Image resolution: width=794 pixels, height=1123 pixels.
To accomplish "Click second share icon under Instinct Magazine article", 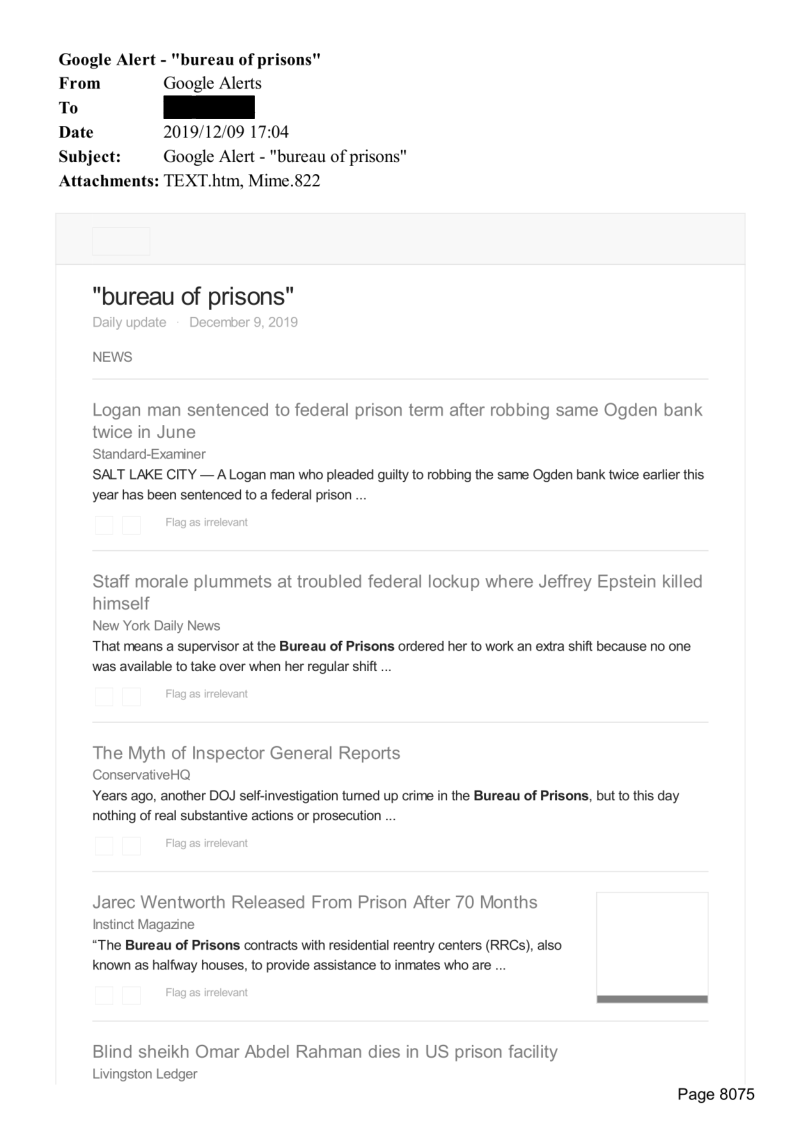I will click(131, 994).
